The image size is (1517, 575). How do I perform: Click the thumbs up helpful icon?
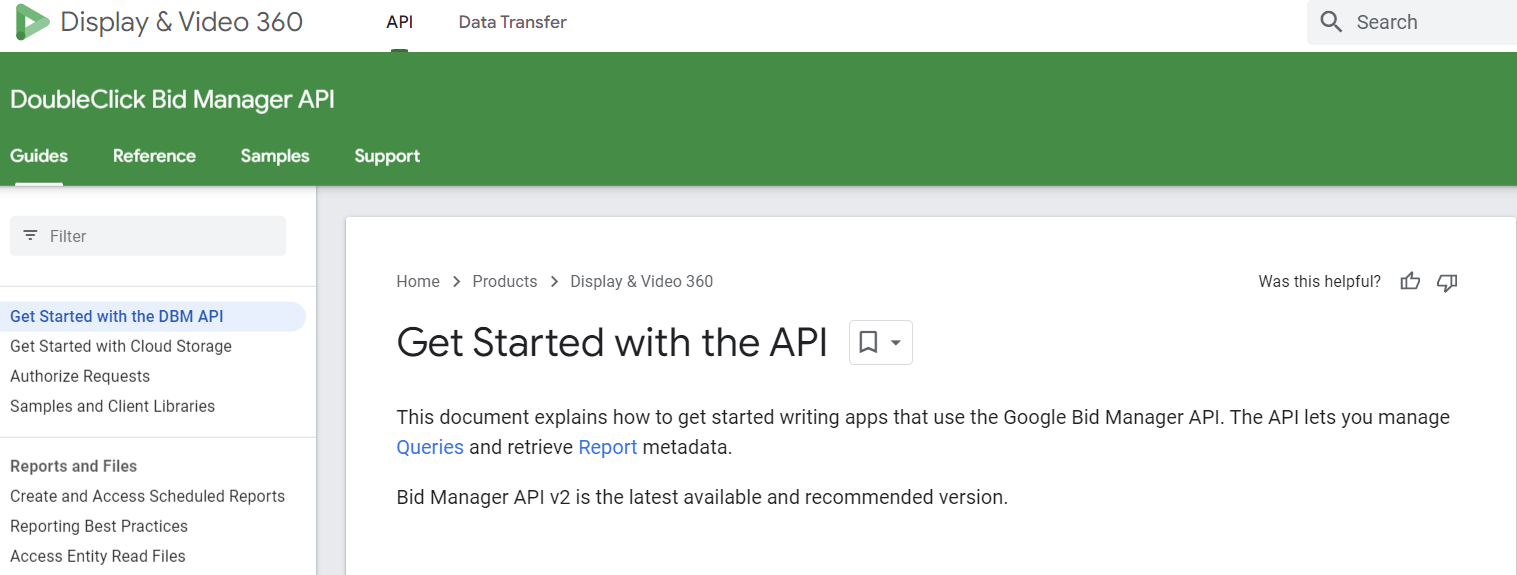(x=1410, y=281)
